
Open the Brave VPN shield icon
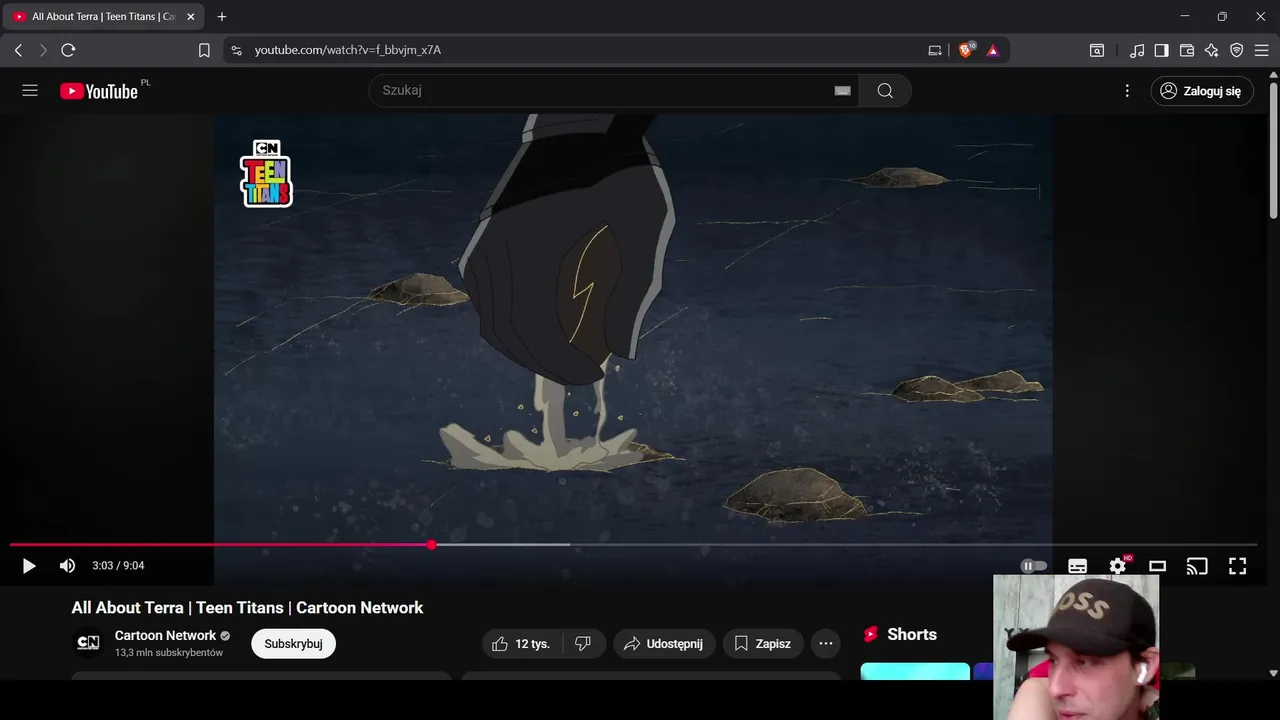click(x=1237, y=50)
